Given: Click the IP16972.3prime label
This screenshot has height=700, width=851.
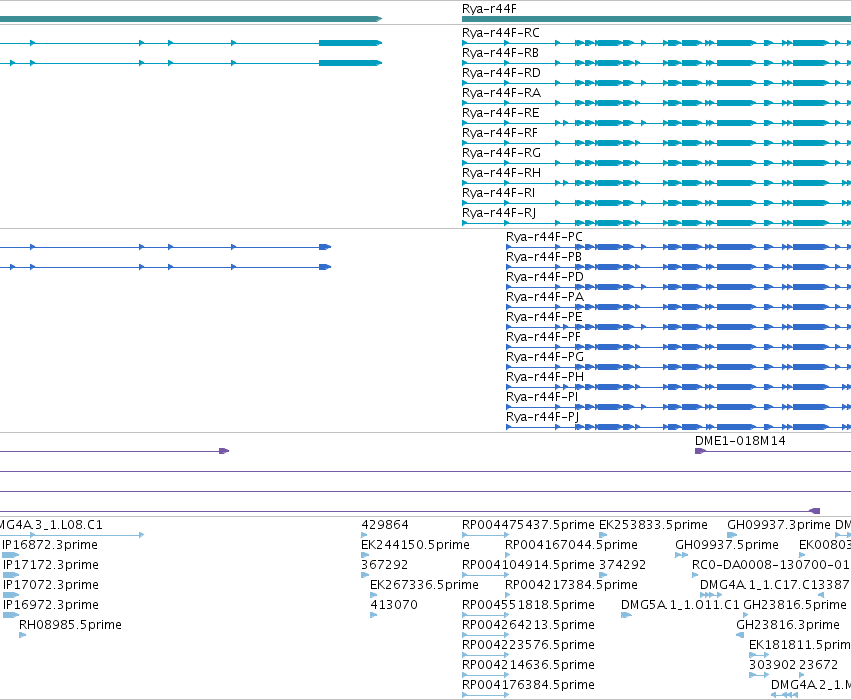Looking at the screenshot, I should (50, 605).
